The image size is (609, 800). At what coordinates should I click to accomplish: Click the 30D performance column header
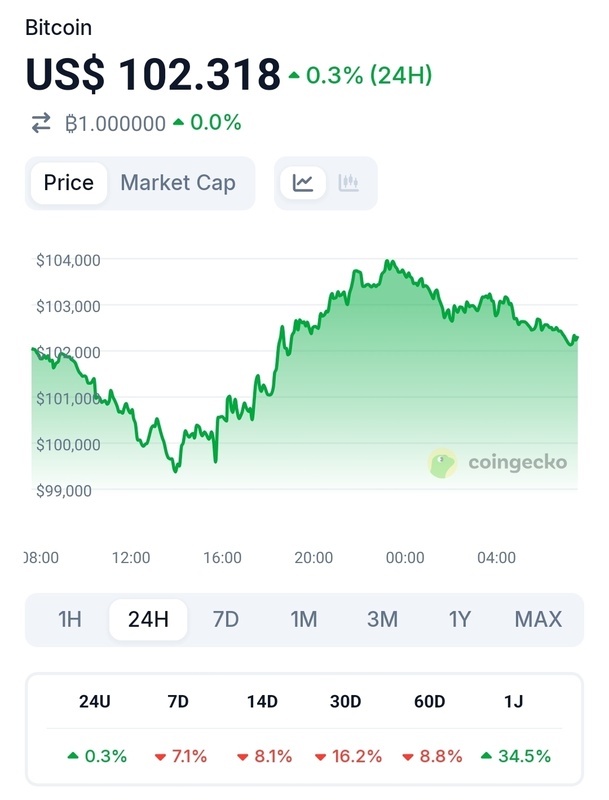345,701
